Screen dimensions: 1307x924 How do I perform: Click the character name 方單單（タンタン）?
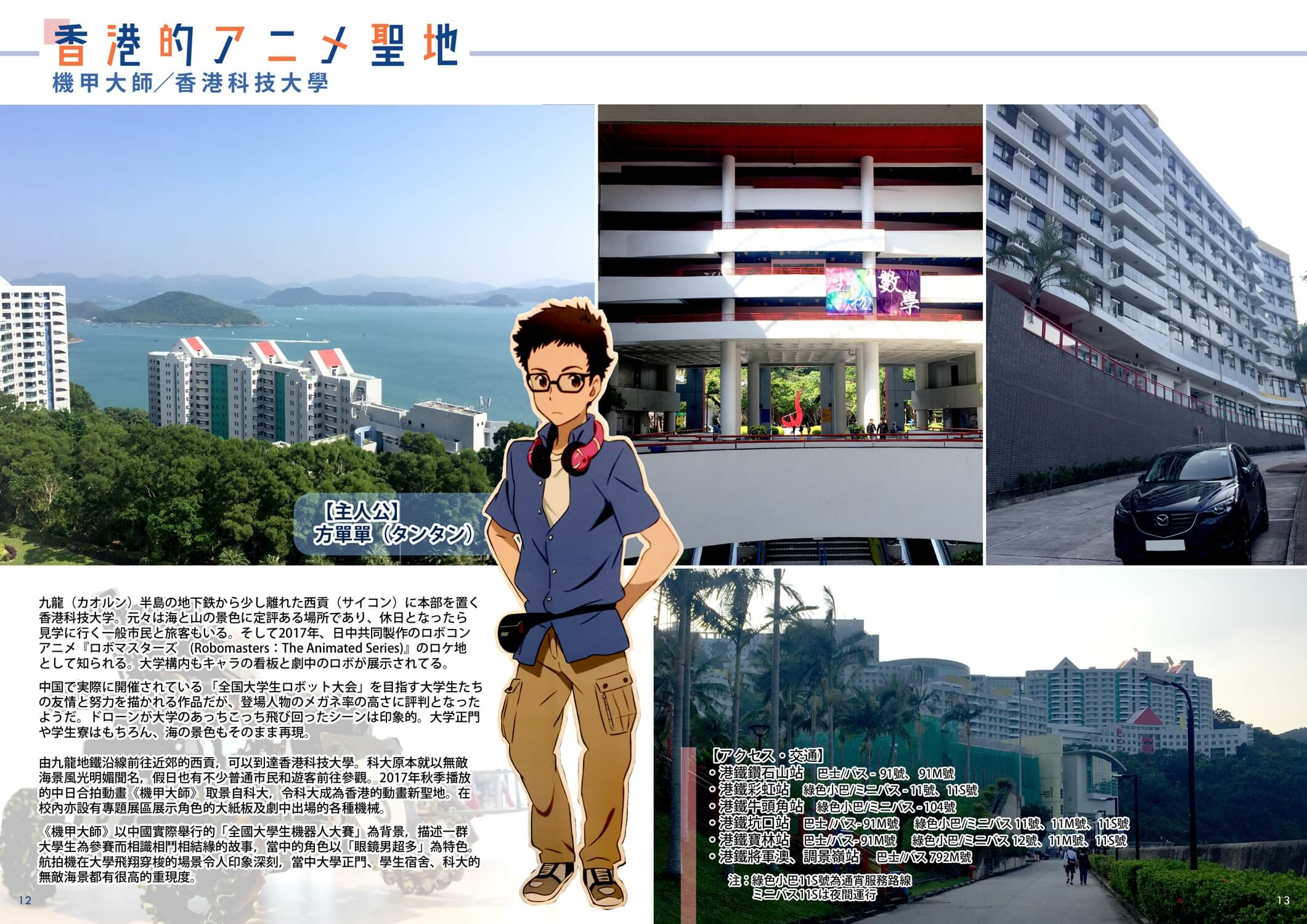point(393,535)
